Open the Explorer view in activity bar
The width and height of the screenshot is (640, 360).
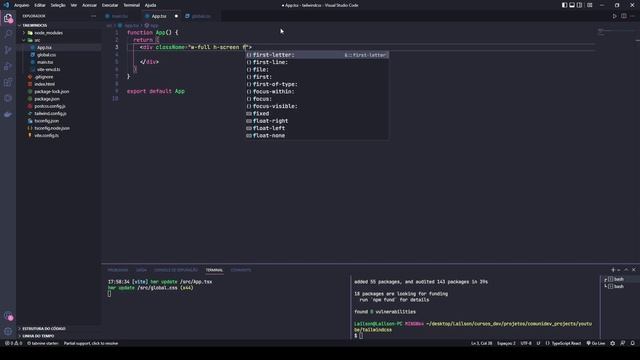click(x=8, y=18)
